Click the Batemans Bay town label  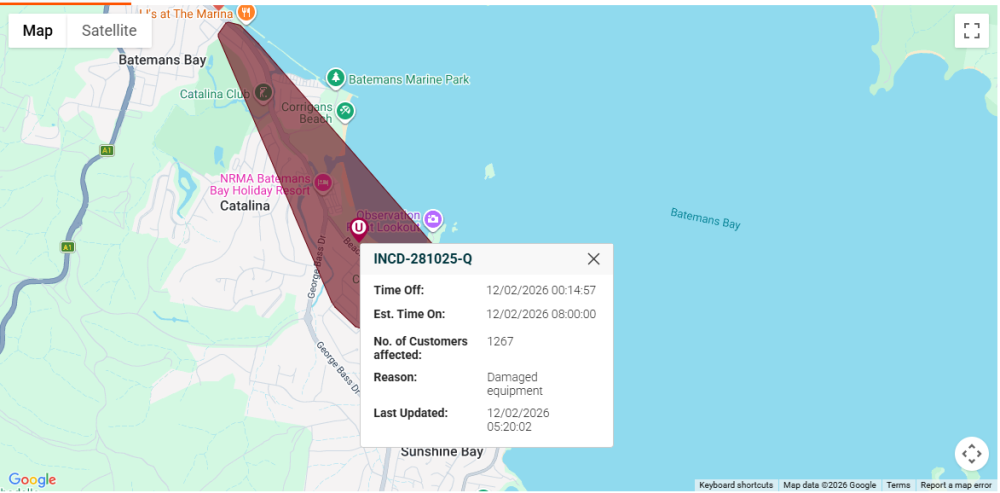coord(162,60)
